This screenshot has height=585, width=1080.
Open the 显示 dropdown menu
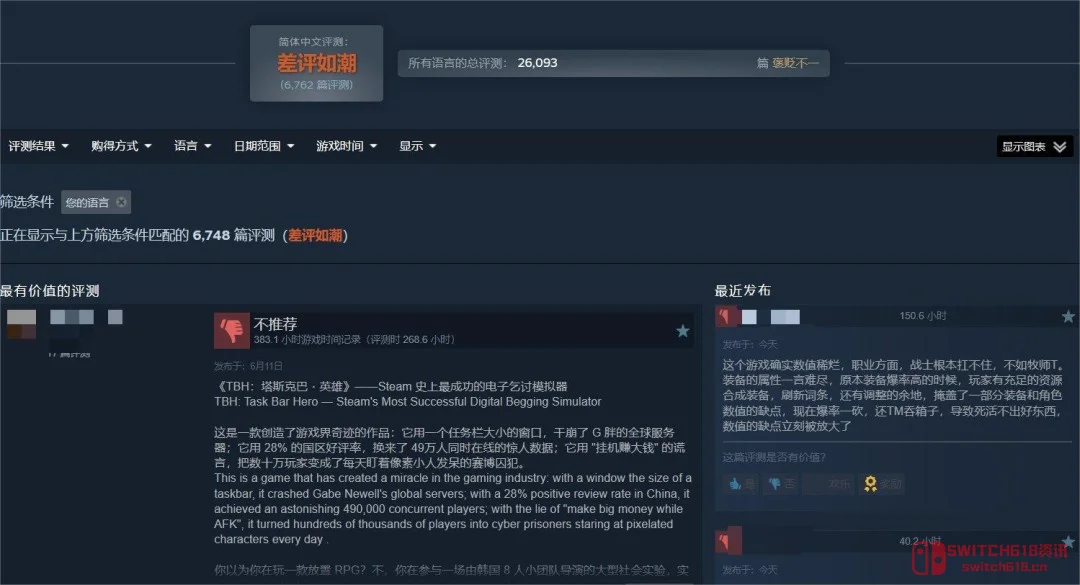click(x=417, y=146)
